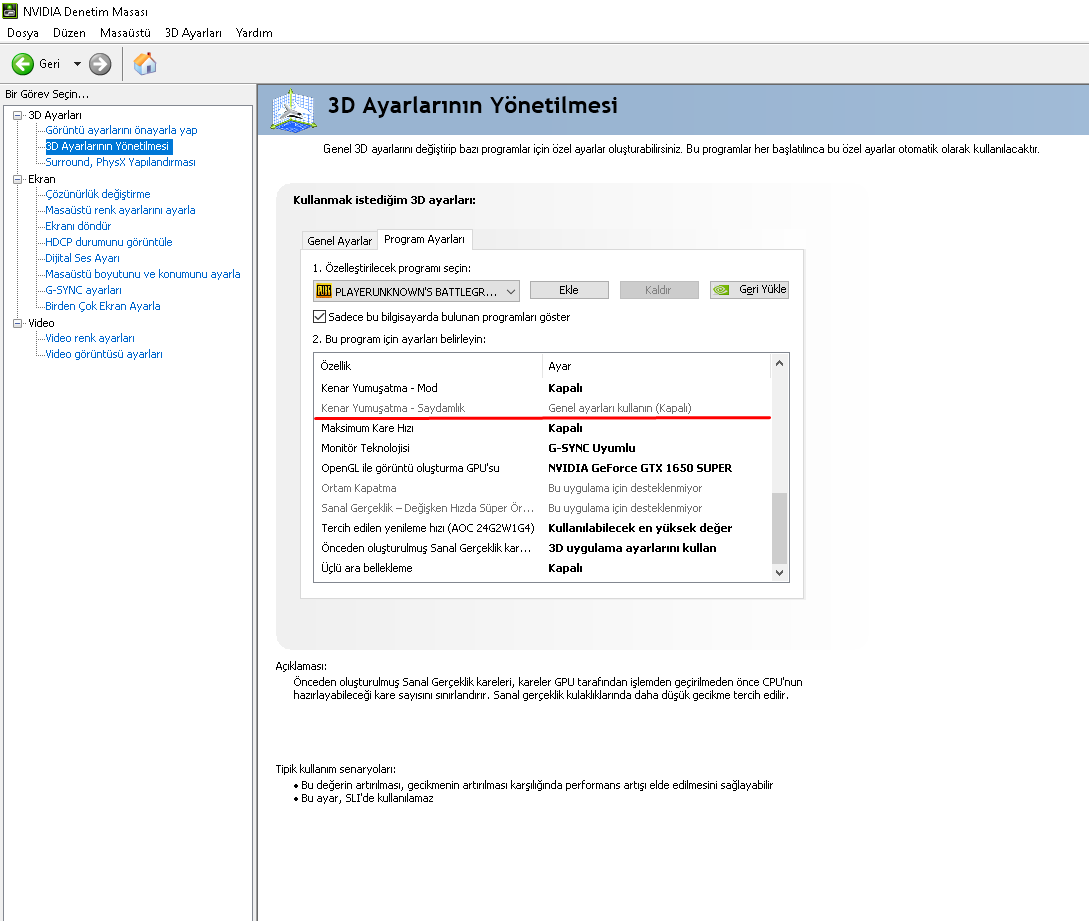Open the Dosya menu
The image size is (1089, 921).
pos(22,33)
